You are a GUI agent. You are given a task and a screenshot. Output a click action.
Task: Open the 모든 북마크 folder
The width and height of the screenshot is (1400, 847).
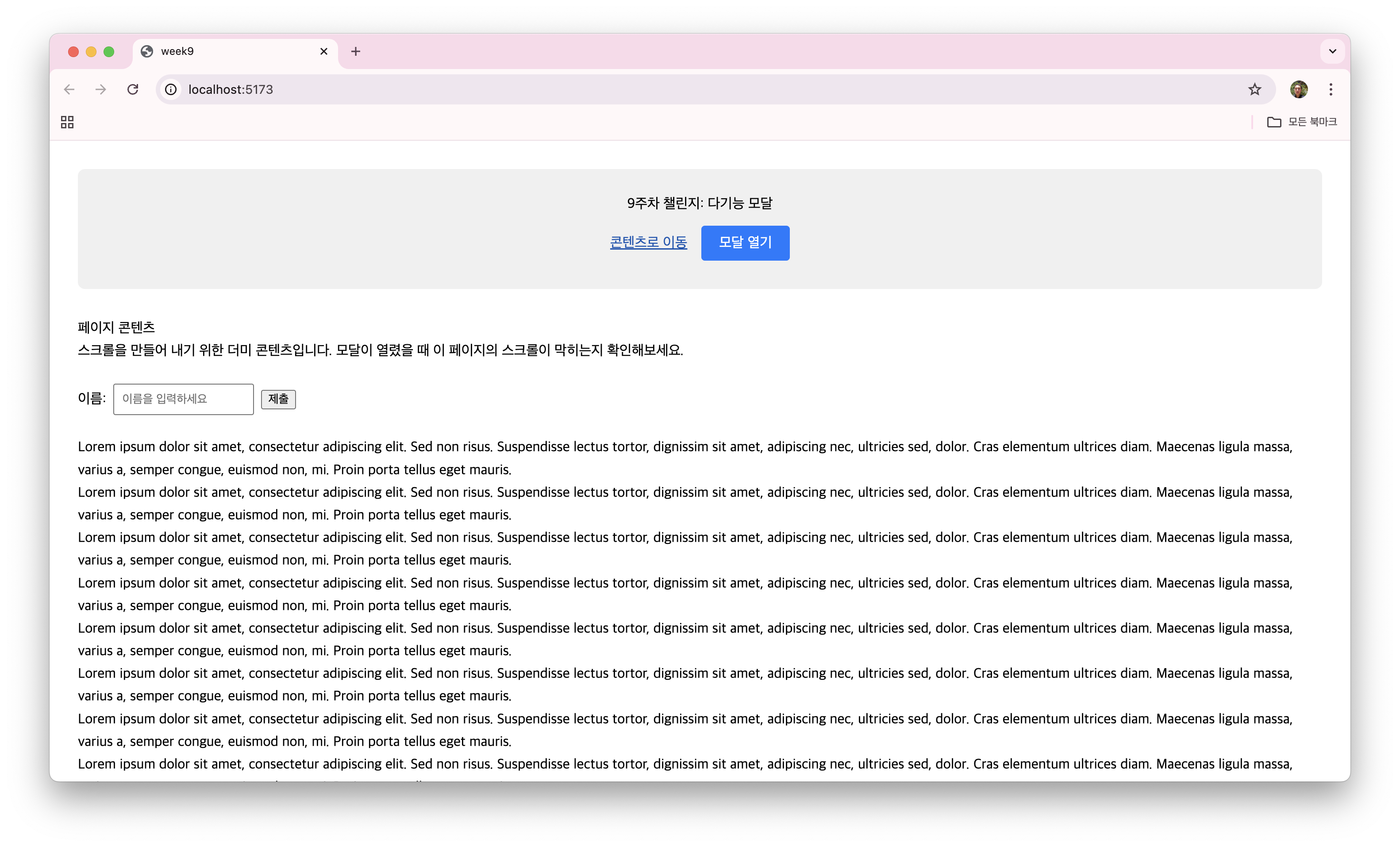1302,122
